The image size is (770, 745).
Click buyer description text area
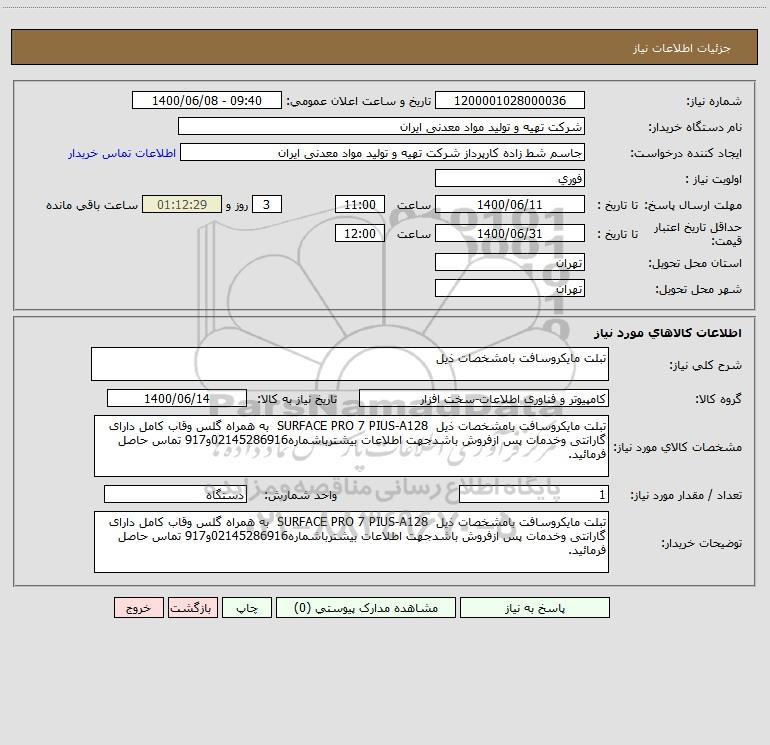click(351, 542)
